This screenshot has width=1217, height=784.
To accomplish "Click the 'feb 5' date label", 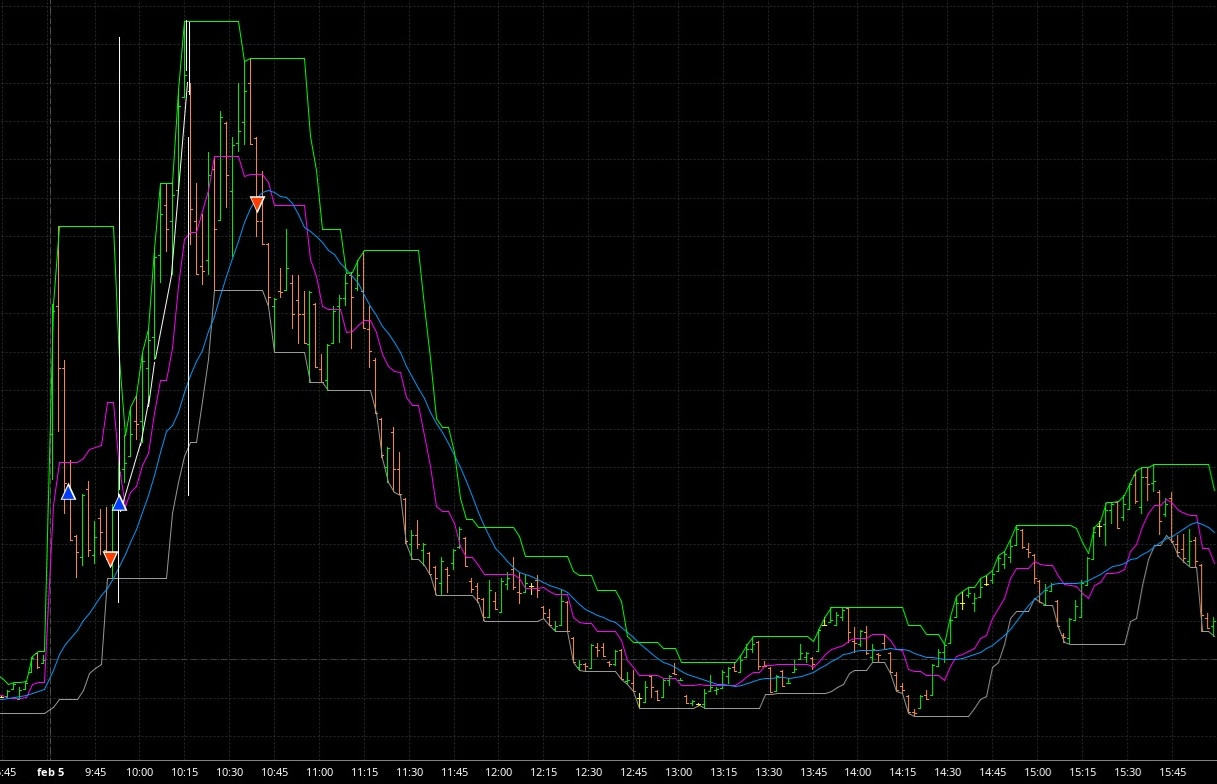I will tap(50, 772).
